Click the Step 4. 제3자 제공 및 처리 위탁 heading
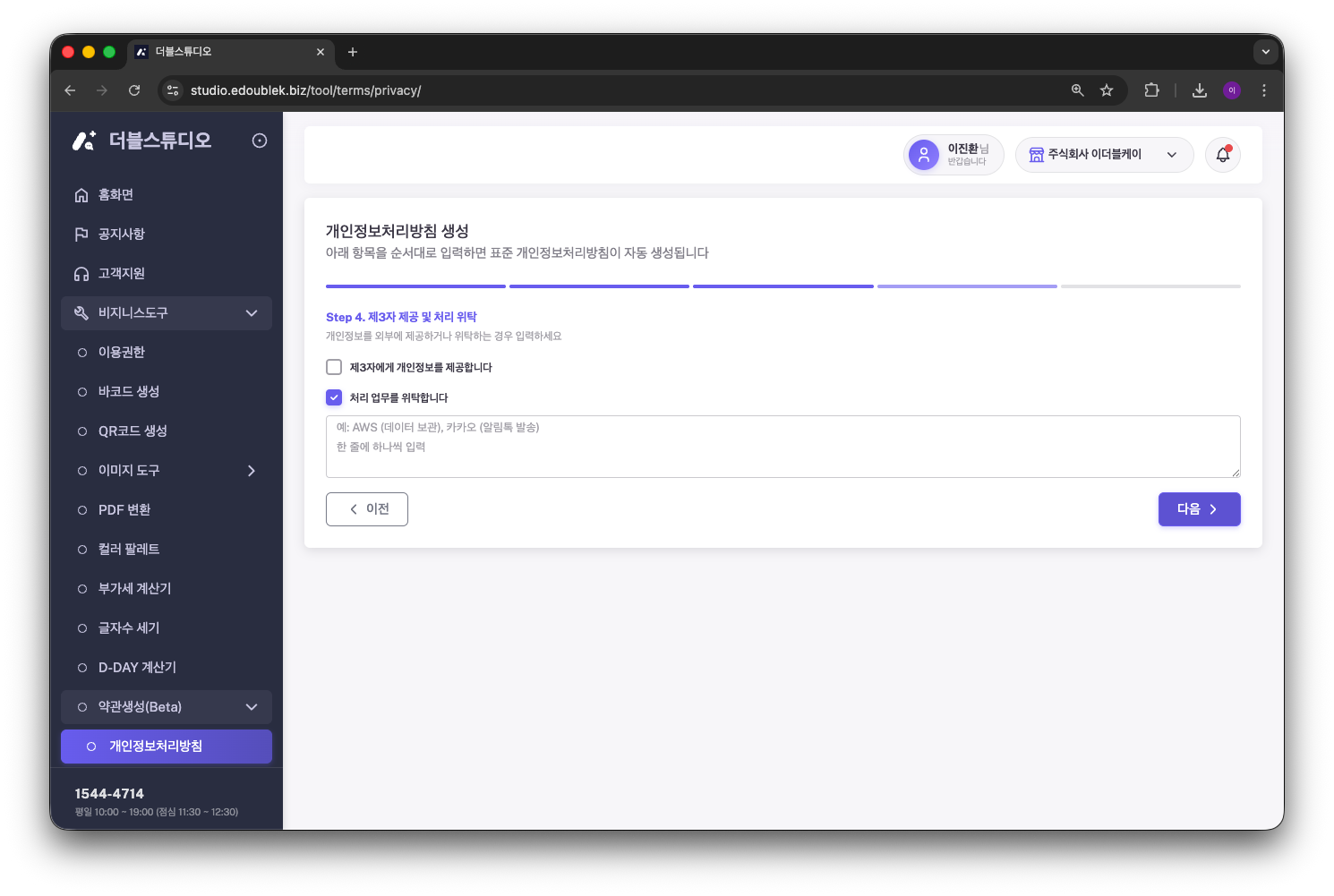 click(x=401, y=317)
